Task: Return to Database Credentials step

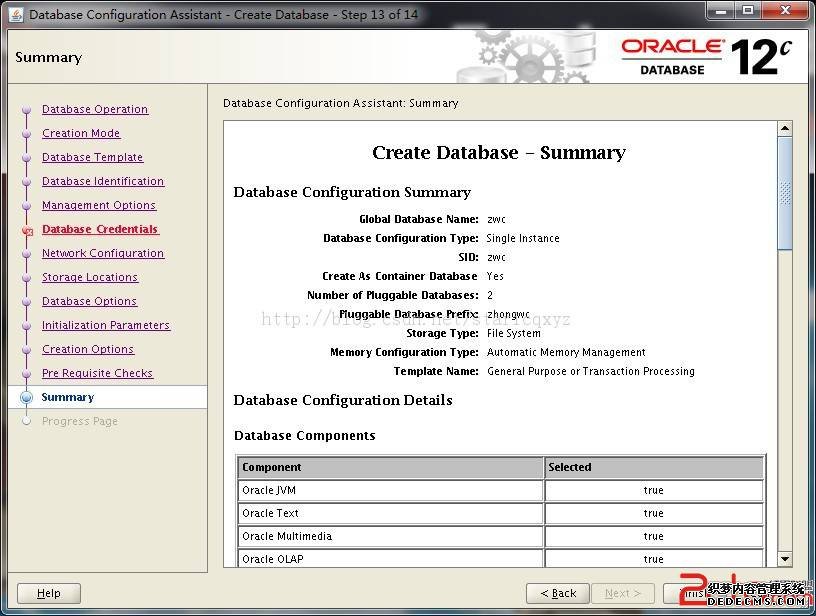Action: pyautogui.click(x=100, y=230)
